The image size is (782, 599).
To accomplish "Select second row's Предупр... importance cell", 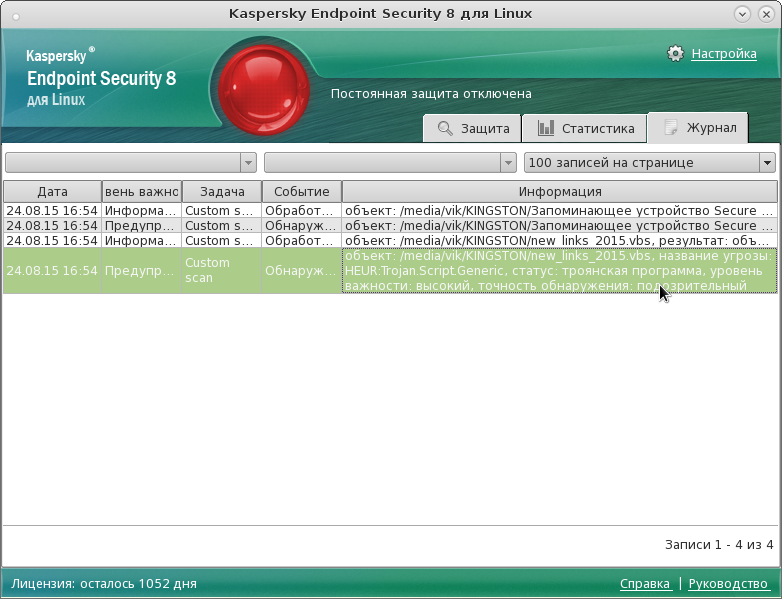I will tap(142, 225).
